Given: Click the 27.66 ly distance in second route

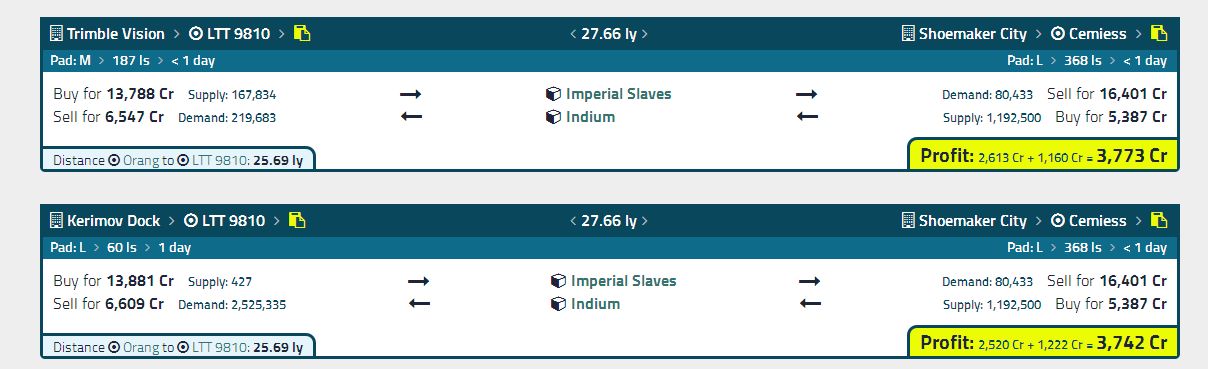Looking at the screenshot, I should 609,221.
